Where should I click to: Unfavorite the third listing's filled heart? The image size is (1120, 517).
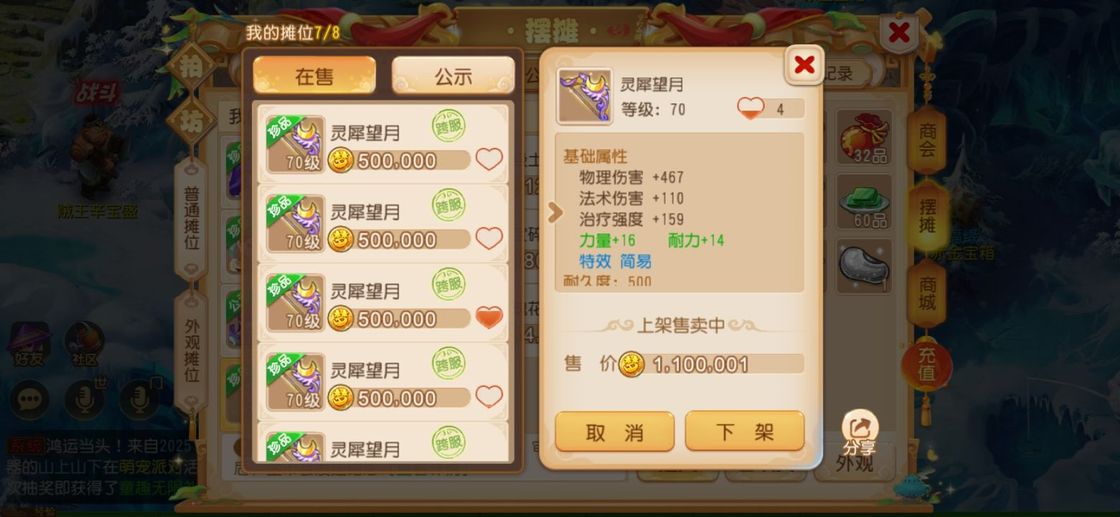point(489,317)
